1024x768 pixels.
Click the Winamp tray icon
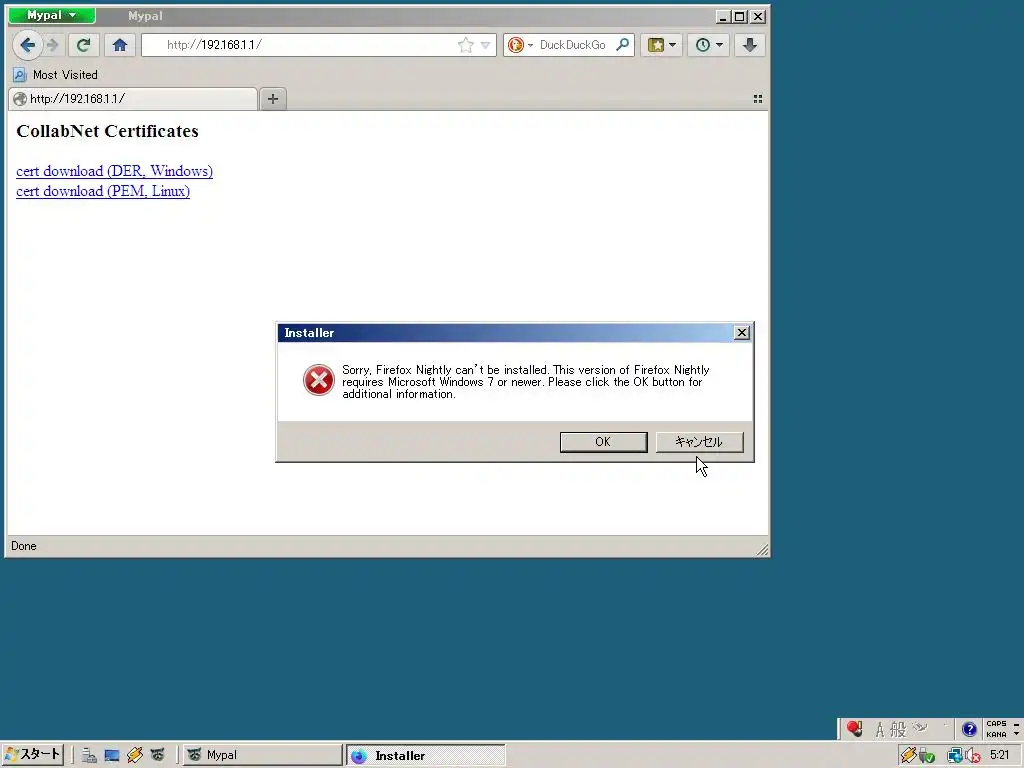click(x=908, y=756)
